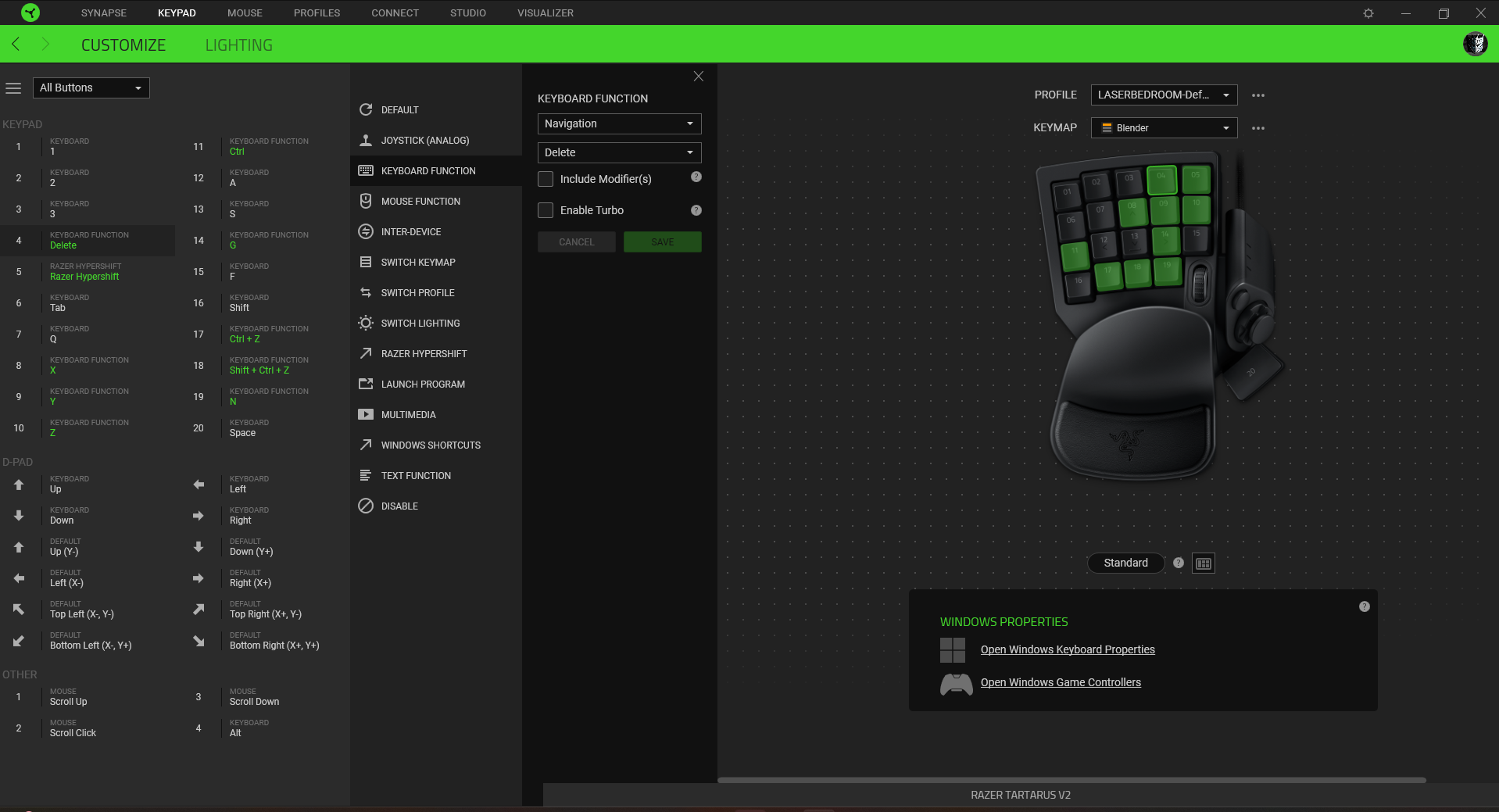Open the STUDIO tab
Screen dimensions: 1499x812
[x=468, y=13]
